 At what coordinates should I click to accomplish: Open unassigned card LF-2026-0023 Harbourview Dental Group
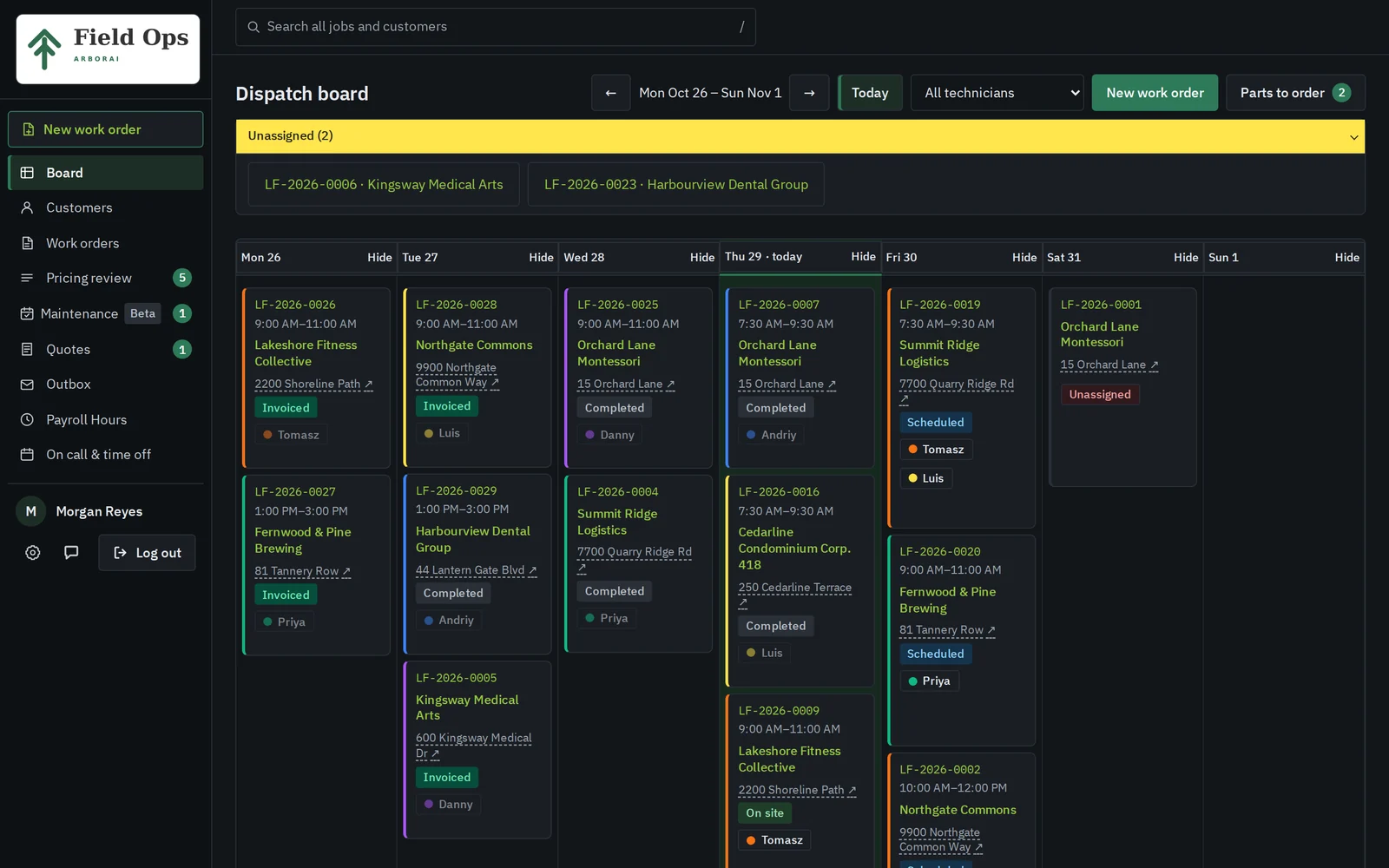coord(675,184)
